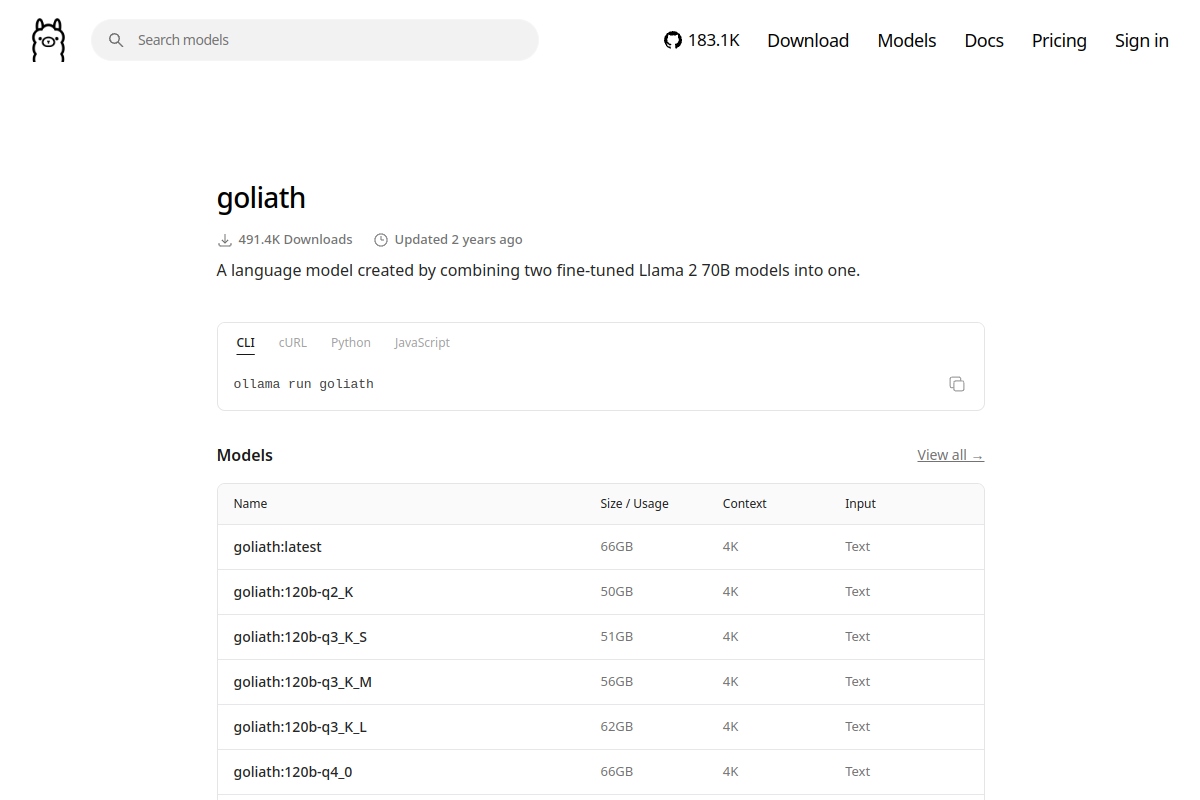Switch to the Python tab
This screenshot has width=1200, height=800.
click(351, 343)
